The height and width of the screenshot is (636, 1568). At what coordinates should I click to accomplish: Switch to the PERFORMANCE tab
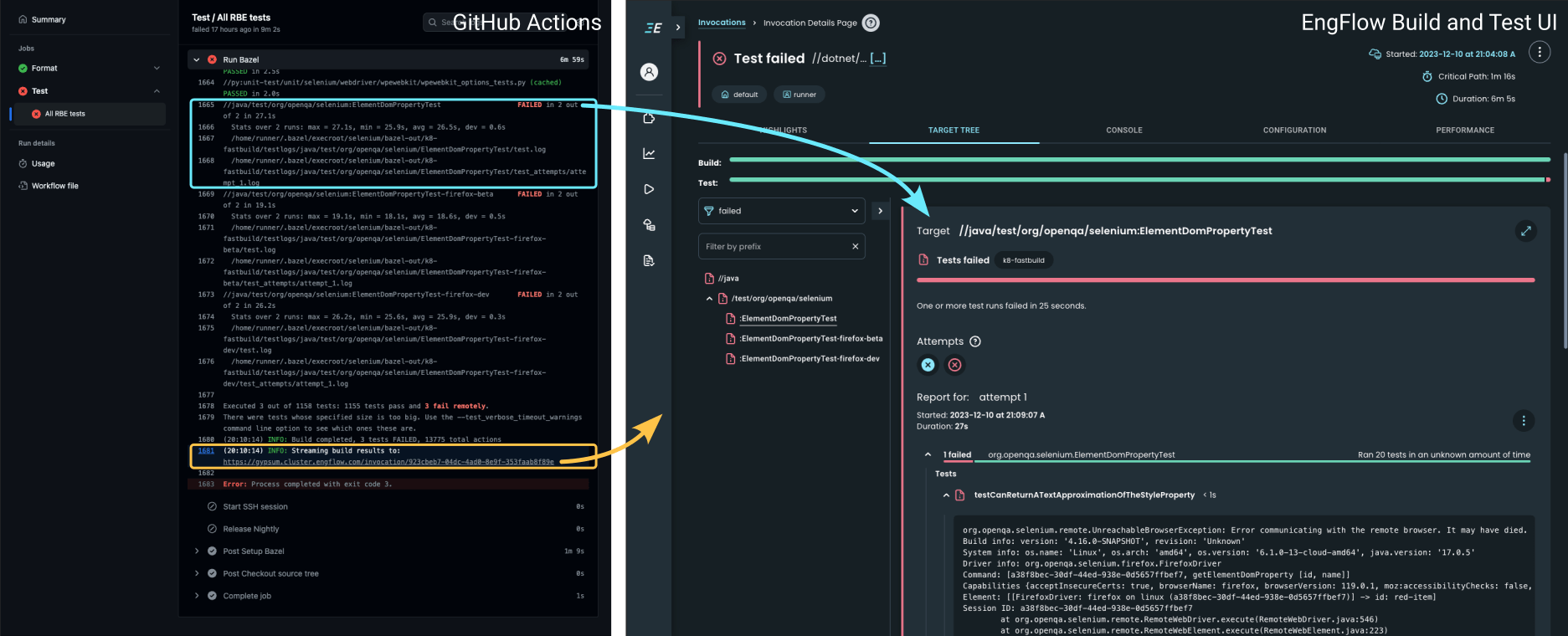tap(1465, 131)
